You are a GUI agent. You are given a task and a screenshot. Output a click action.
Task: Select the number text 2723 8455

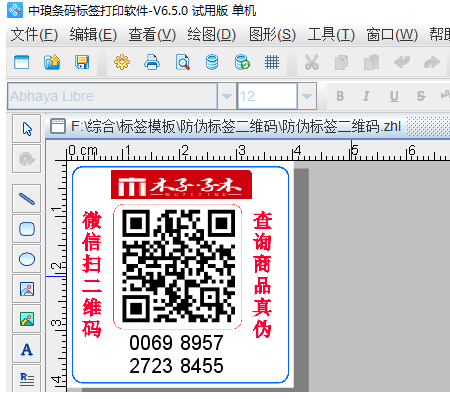[x=176, y=366]
